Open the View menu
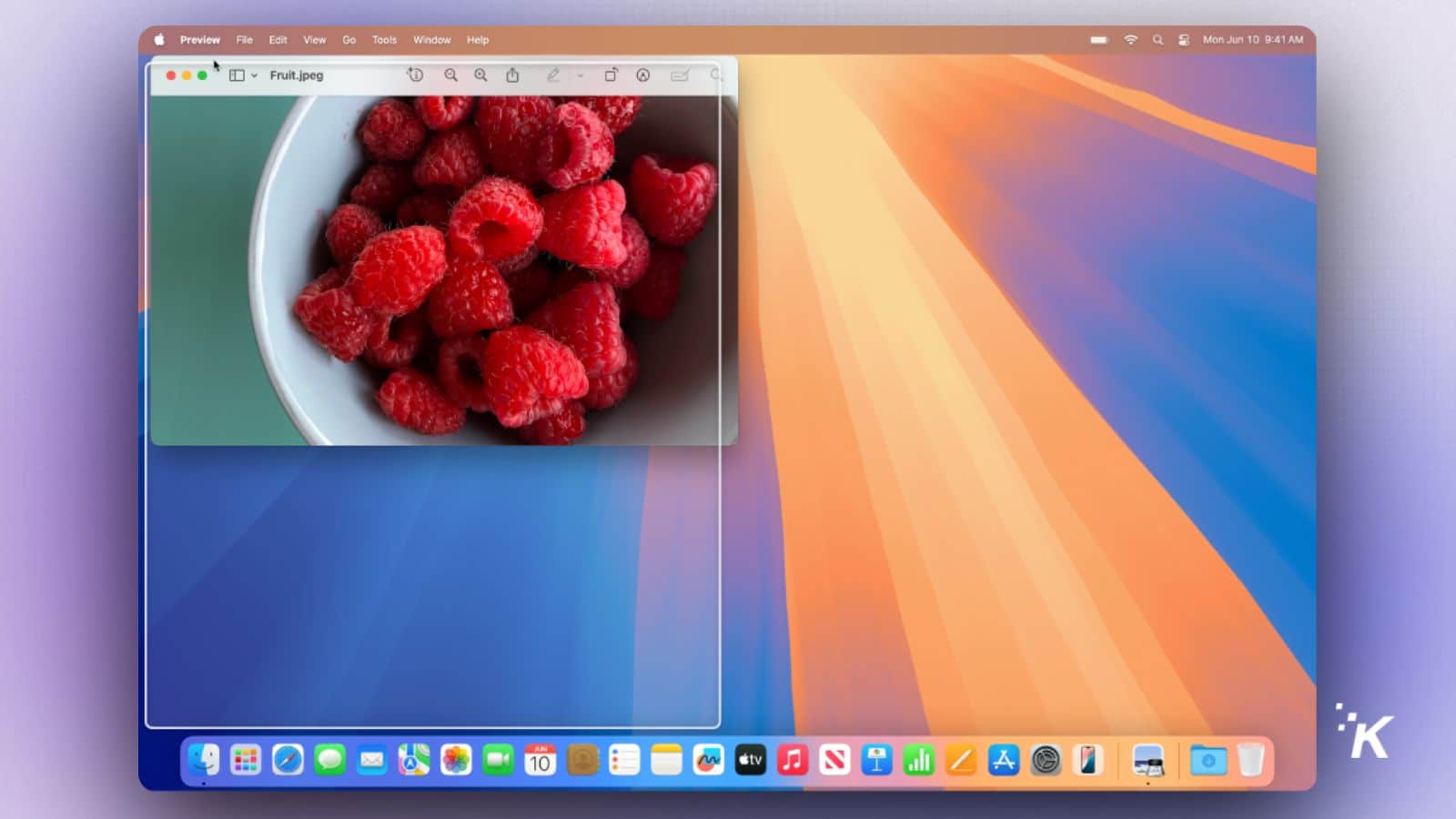This screenshot has height=819, width=1456. pos(315,40)
